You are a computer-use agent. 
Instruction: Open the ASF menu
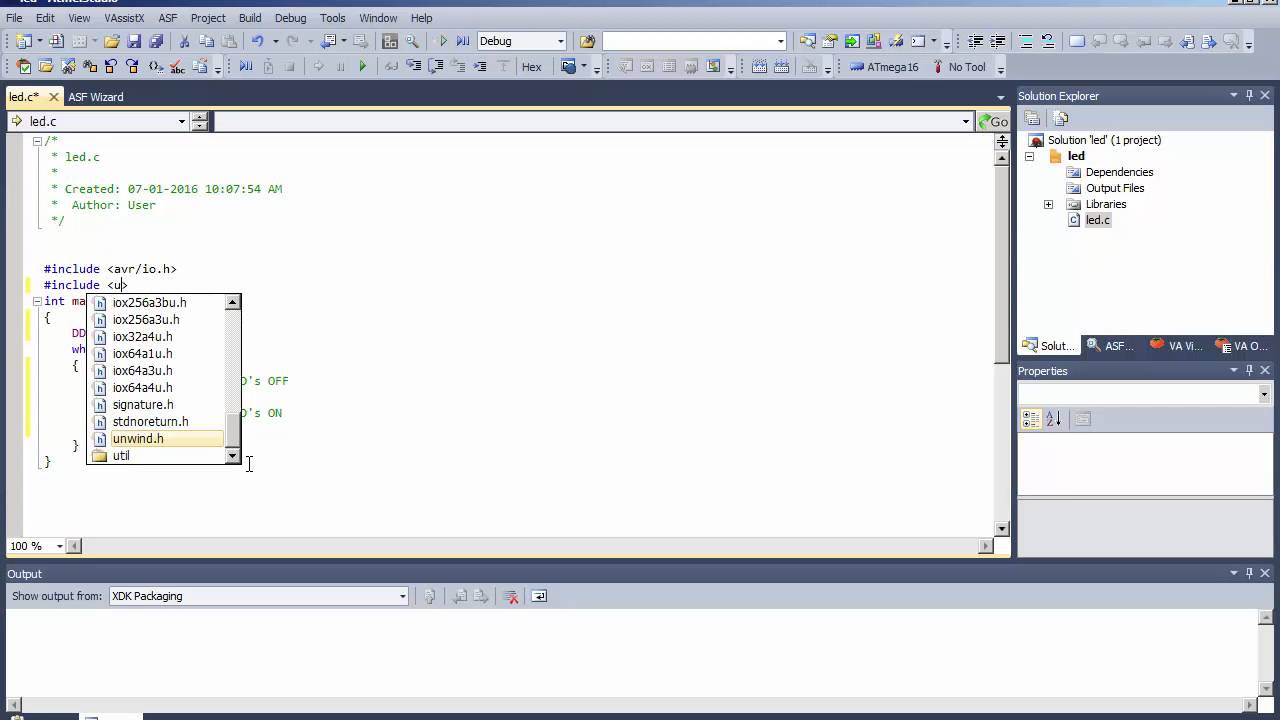pyautogui.click(x=167, y=18)
